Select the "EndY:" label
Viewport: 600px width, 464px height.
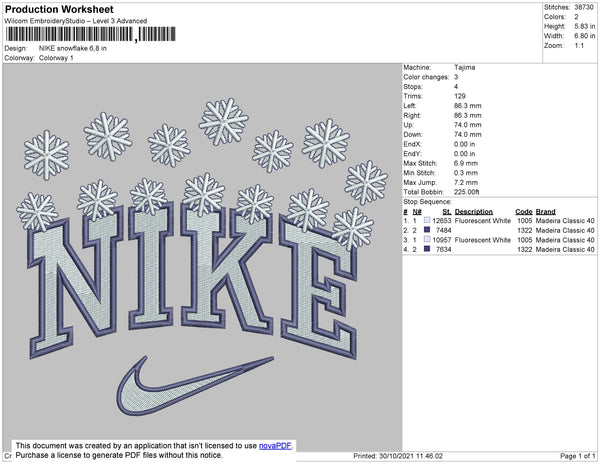click(x=412, y=153)
